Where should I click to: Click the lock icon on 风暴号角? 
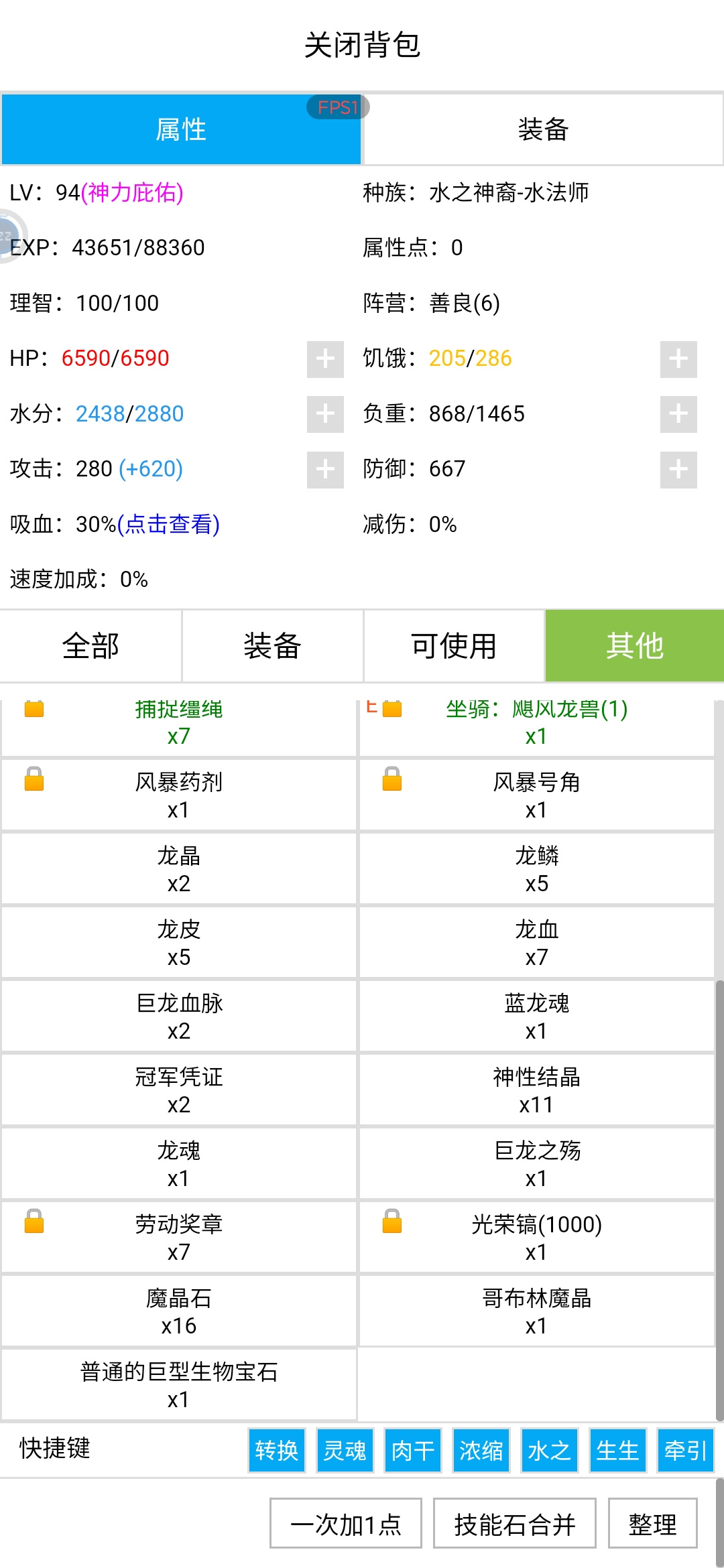point(392,779)
